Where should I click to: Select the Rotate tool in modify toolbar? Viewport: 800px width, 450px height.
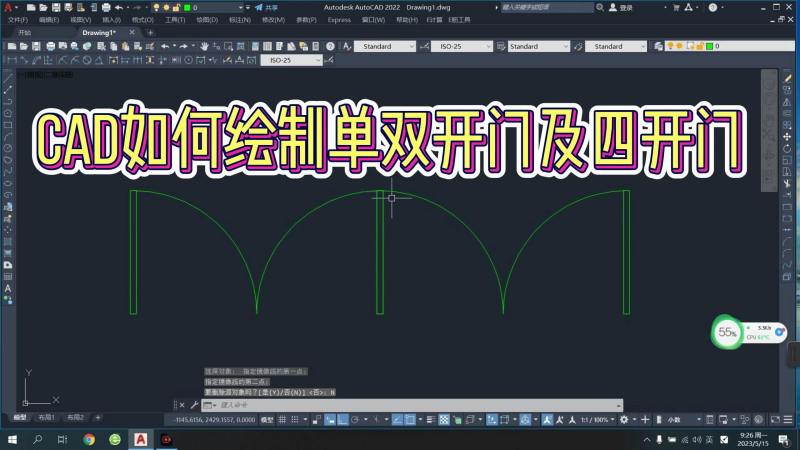787,148
